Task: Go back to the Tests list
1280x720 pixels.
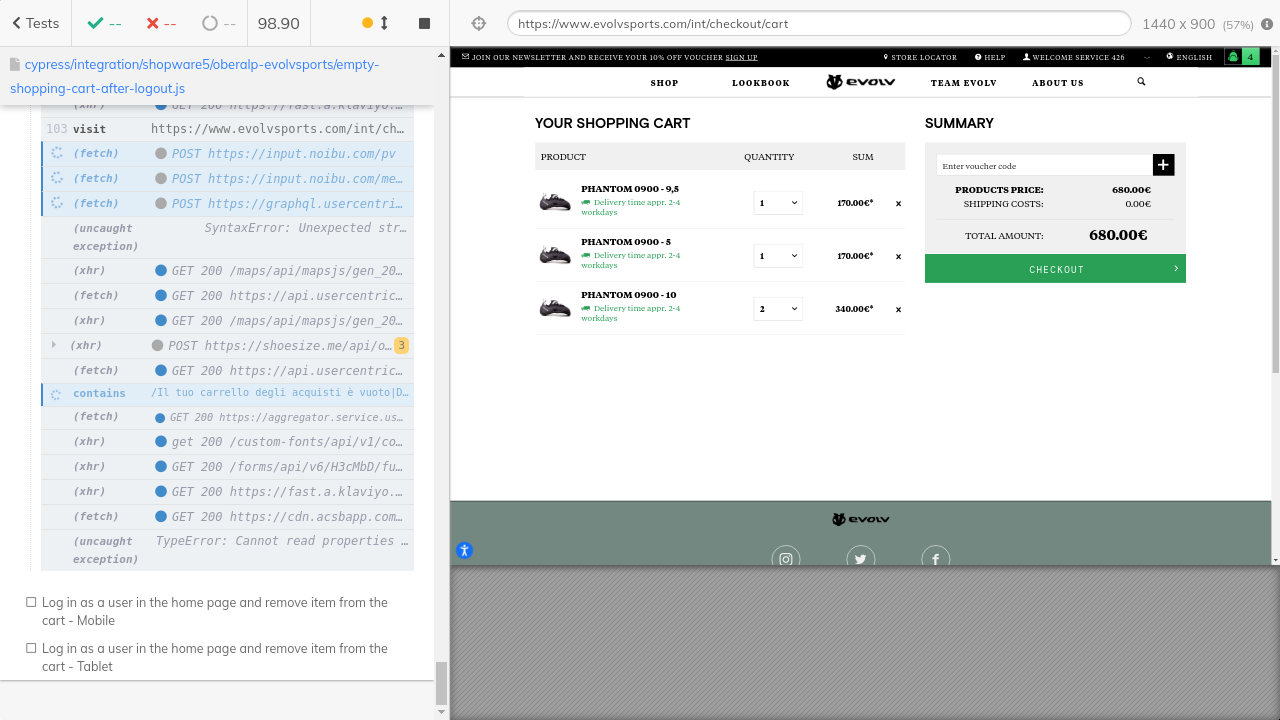Action: 35,23
